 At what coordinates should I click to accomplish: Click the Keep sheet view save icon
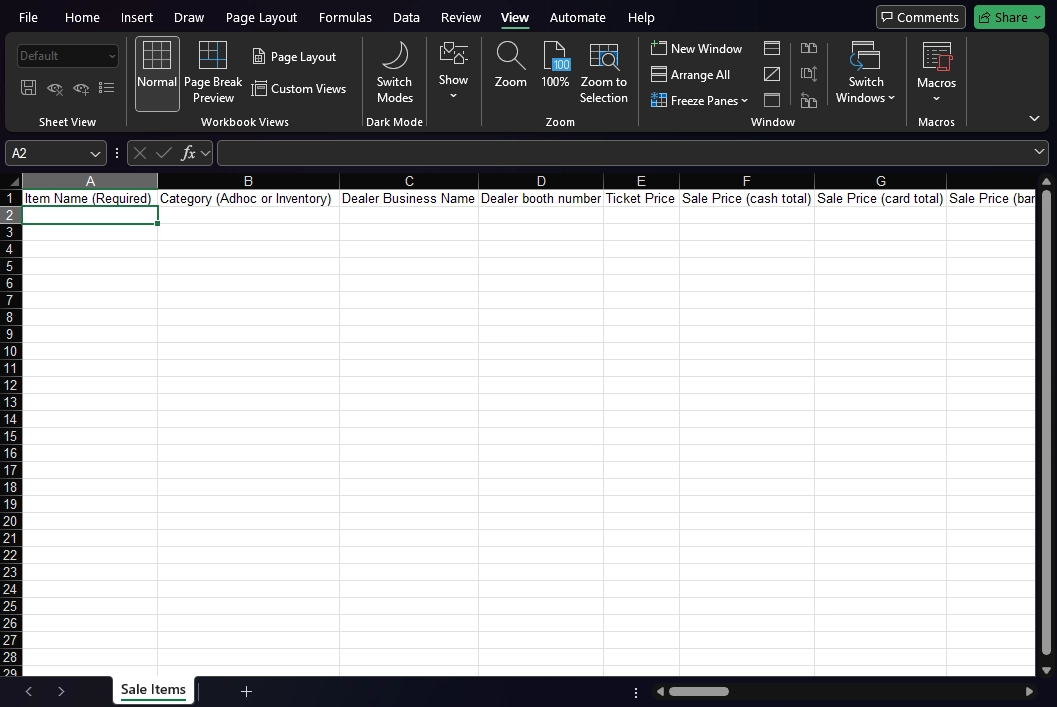[x=28, y=88]
